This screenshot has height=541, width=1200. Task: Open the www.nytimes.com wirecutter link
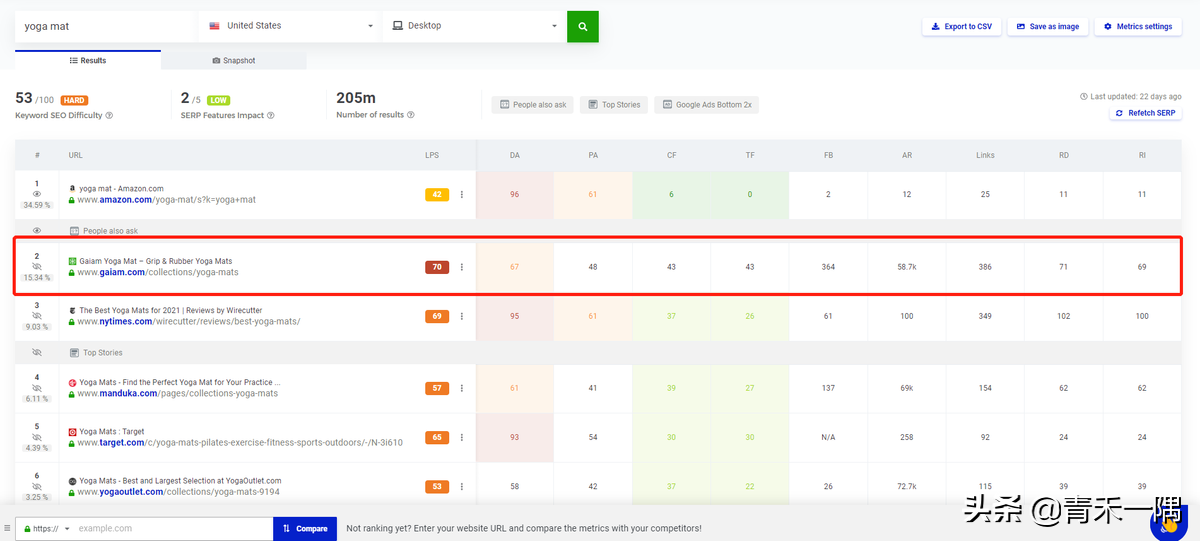(x=189, y=321)
